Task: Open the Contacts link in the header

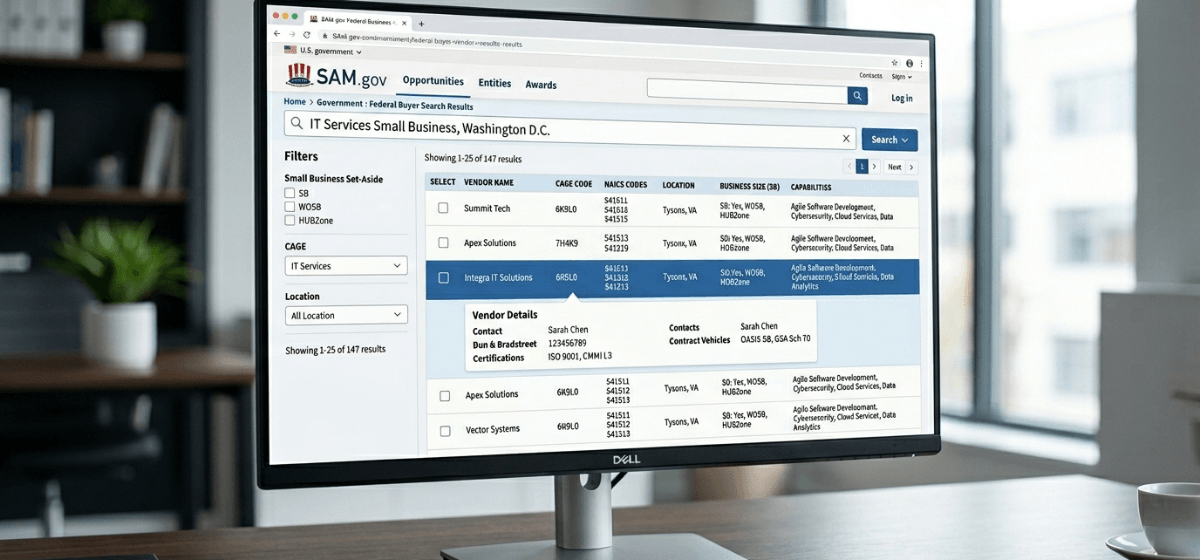Action: tap(870, 76)
